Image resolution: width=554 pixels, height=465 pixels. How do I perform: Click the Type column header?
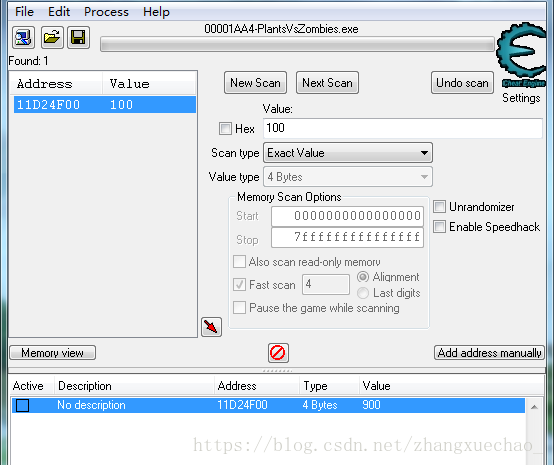pos(329,386)
